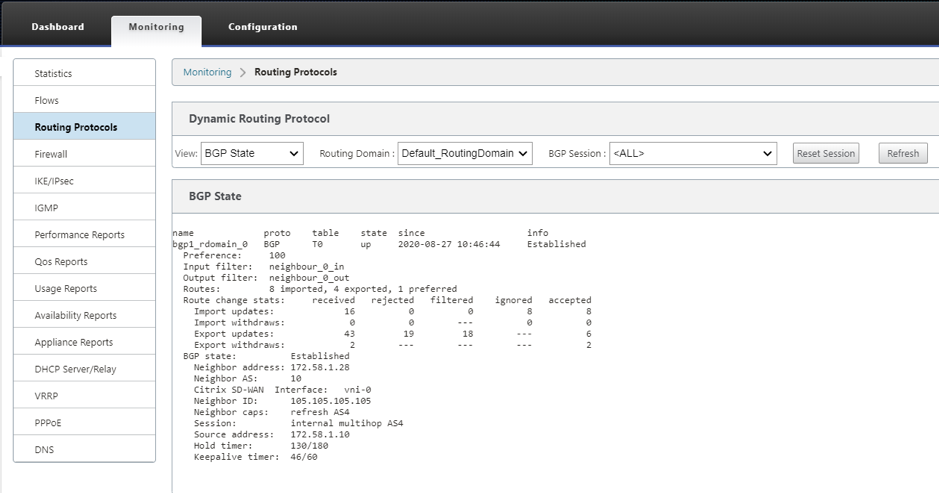
Task: Open the Flows sidebar item
Action: 84,100
